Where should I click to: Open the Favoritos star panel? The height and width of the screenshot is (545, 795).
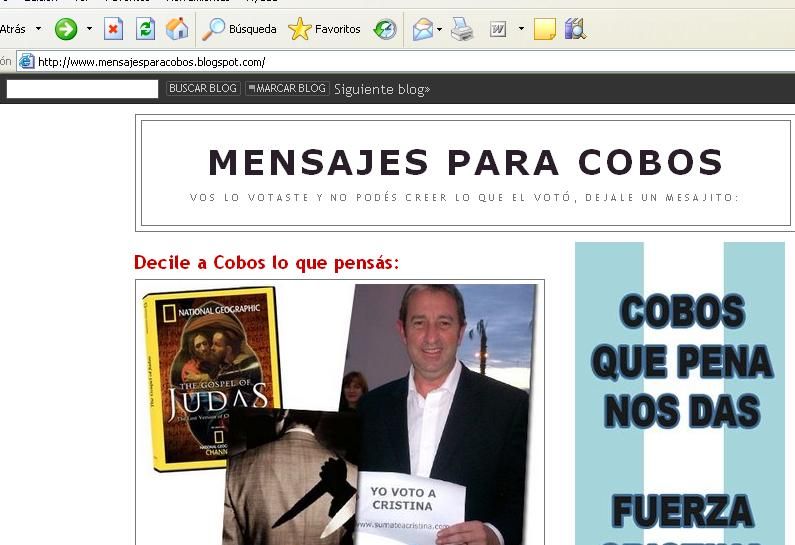click(x=325, y=29)
